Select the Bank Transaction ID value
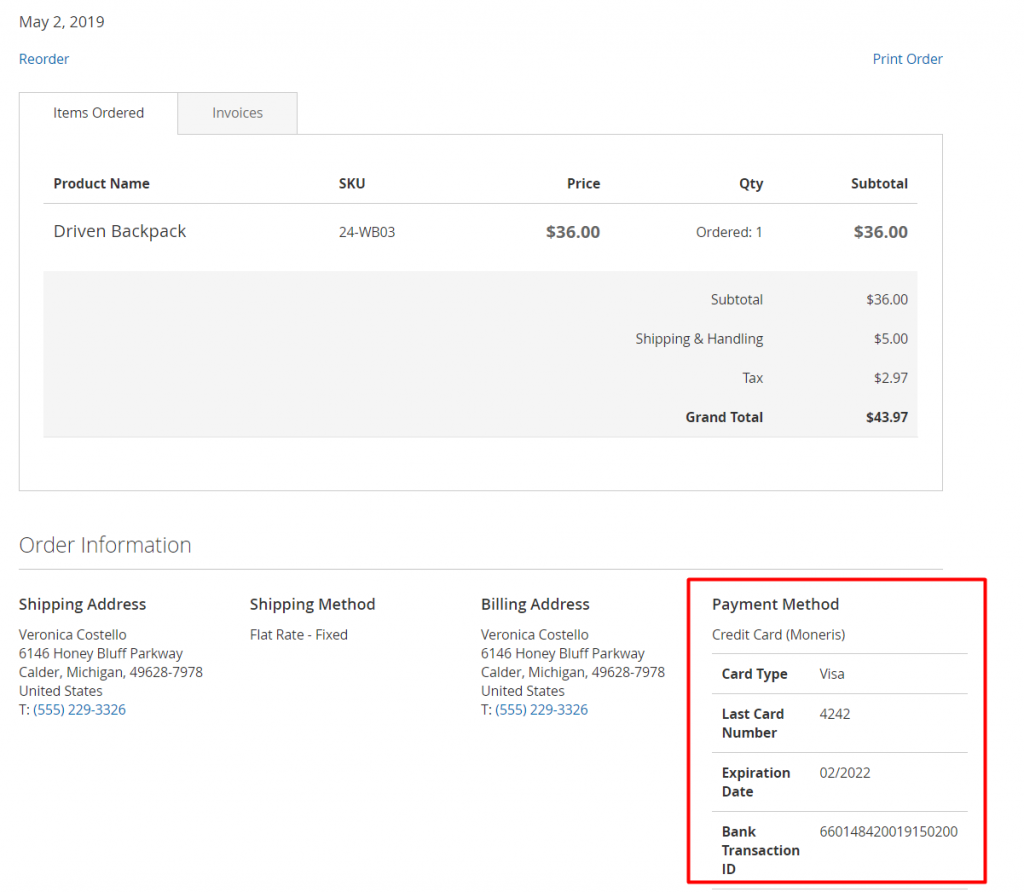Viewport: 1024px width, 892px height. coord(890,831)
